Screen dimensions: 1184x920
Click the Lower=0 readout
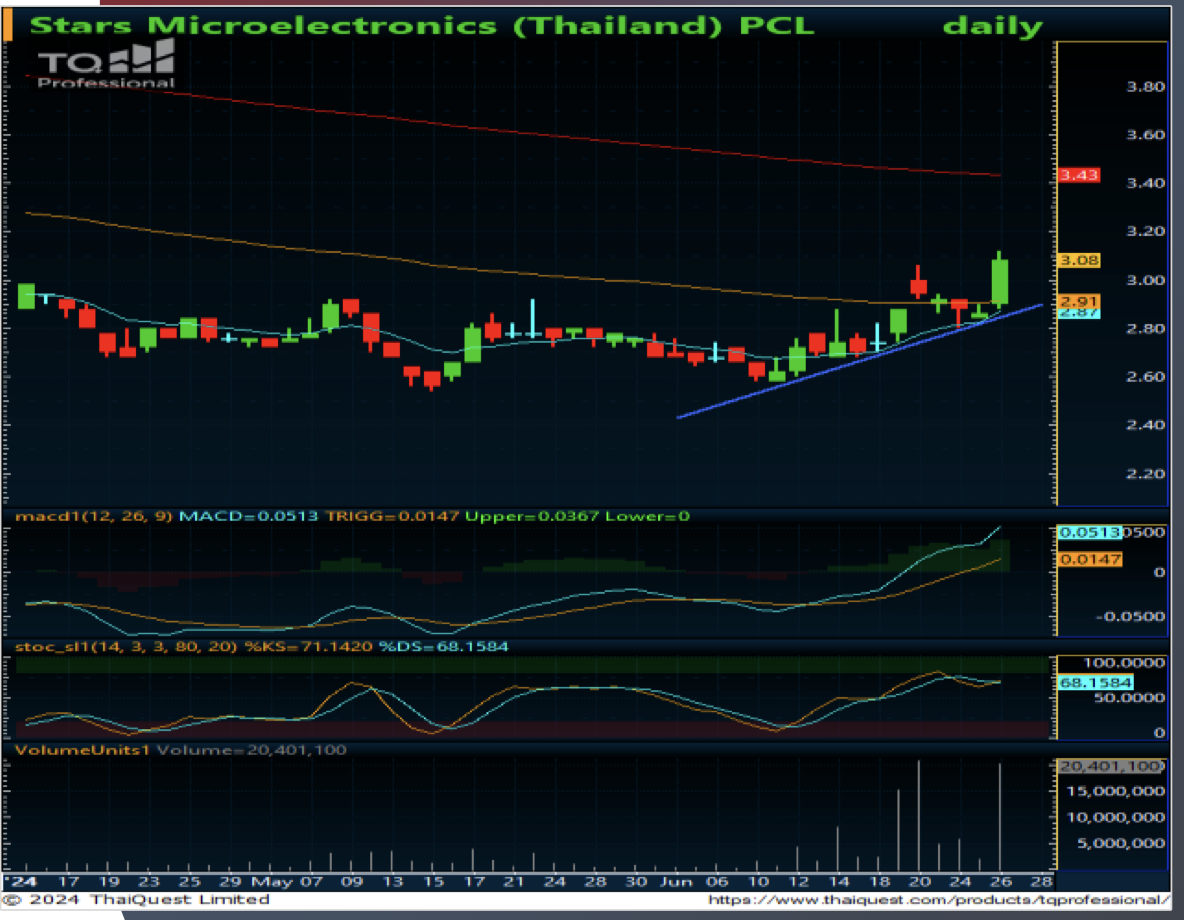[x=647, y=517]
